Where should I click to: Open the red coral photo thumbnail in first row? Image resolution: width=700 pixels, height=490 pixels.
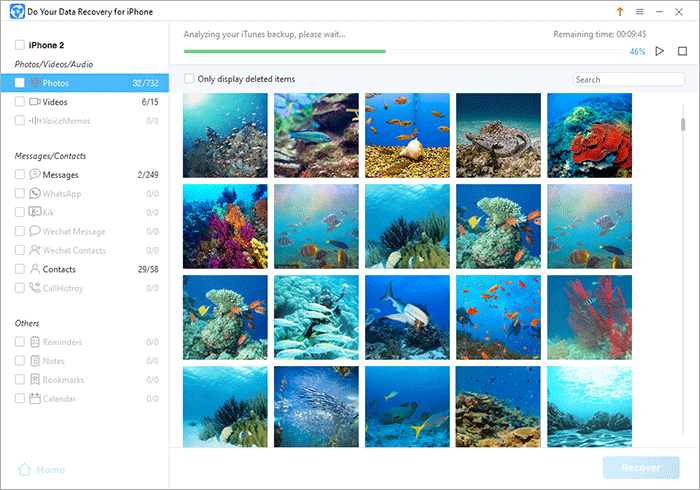coord(589,135)
